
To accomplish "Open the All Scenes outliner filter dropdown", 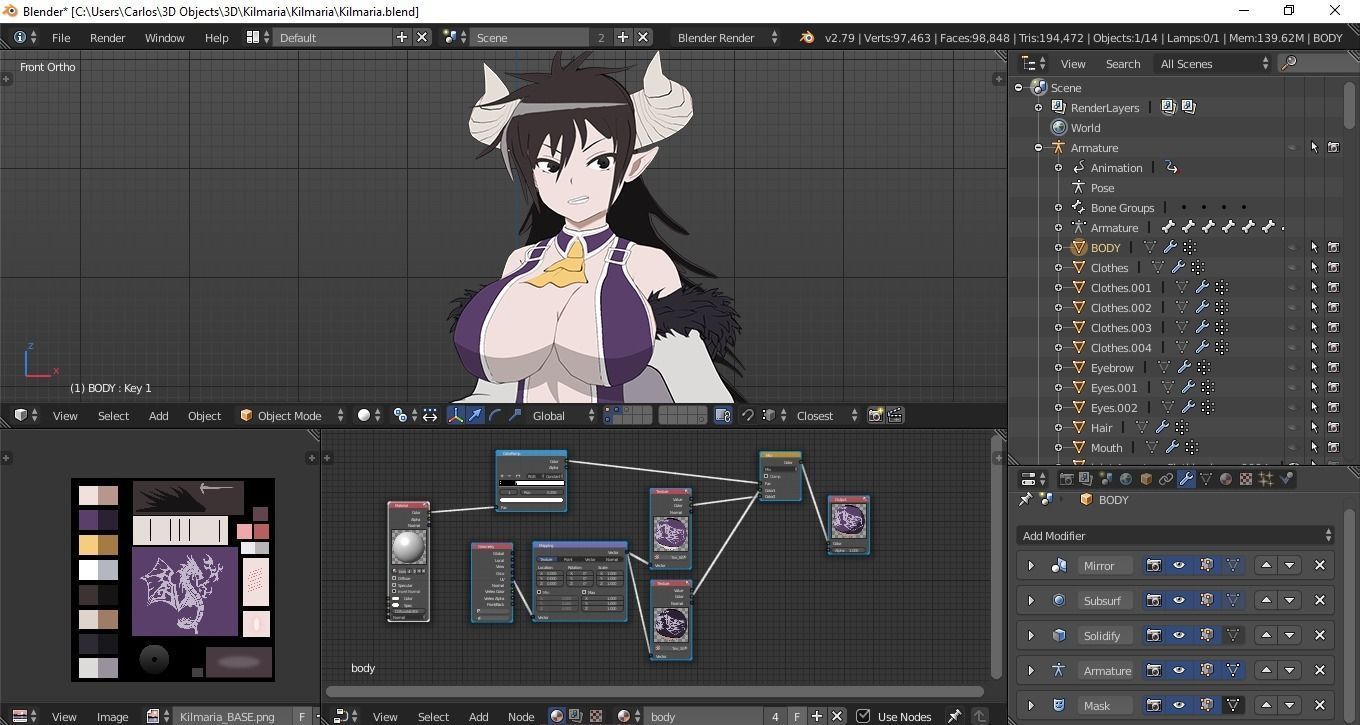I will coord(1214,63).
